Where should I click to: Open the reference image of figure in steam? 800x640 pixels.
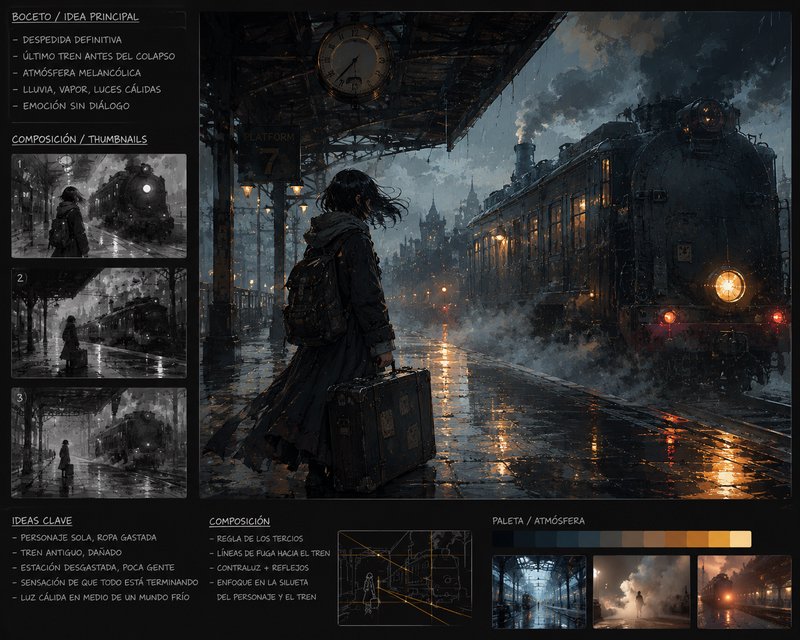pyautogui.click(x=641, y=592)
